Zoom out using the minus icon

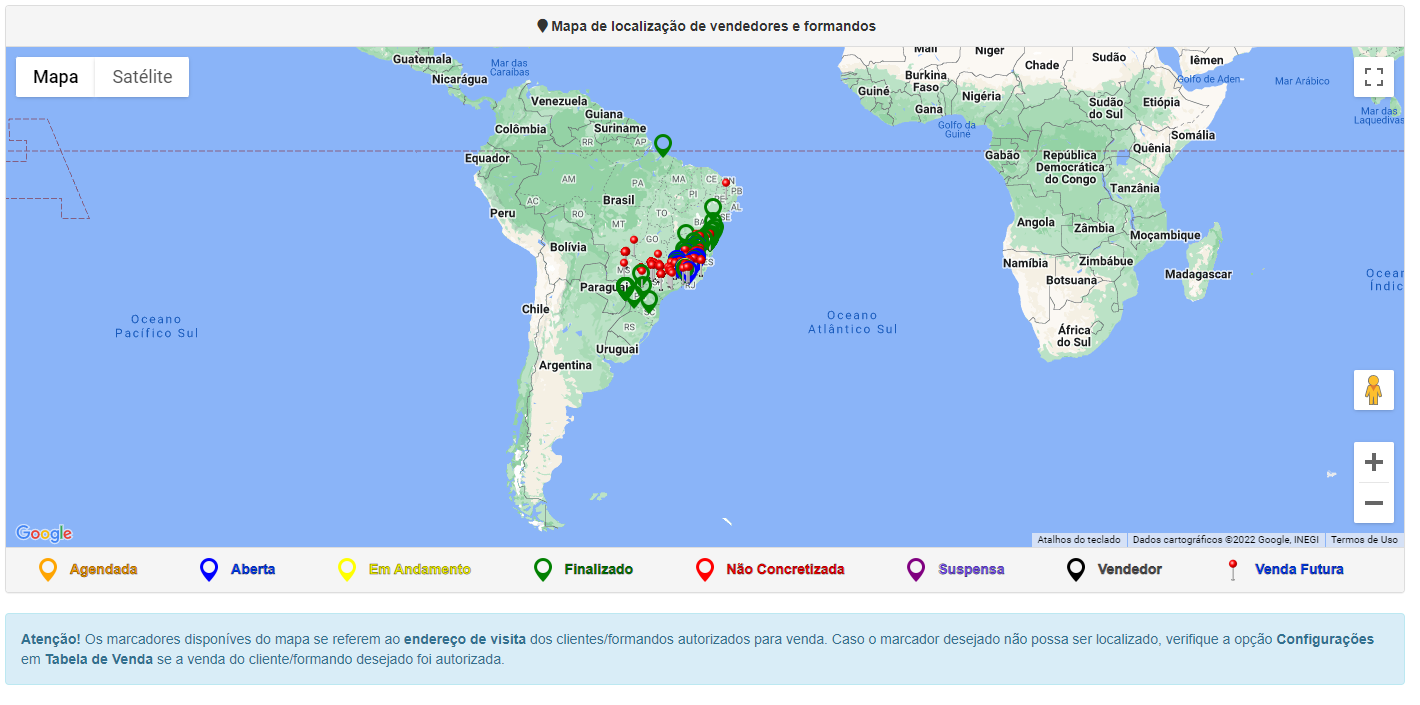click(1373, 503)
